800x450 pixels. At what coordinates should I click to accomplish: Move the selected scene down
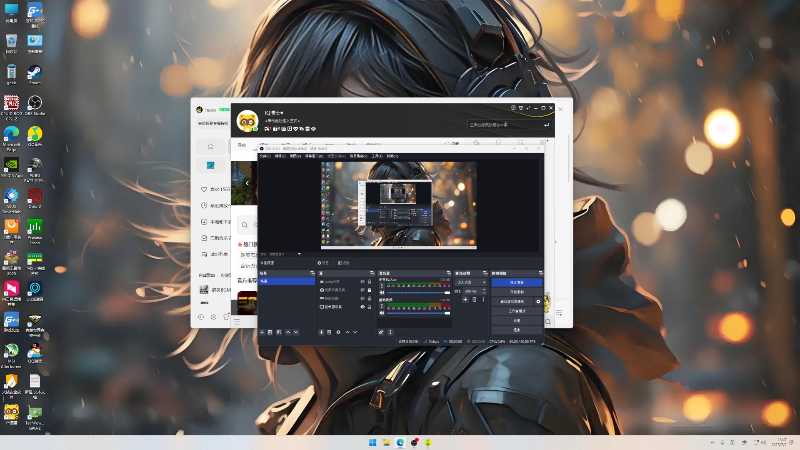coord(296,332)
